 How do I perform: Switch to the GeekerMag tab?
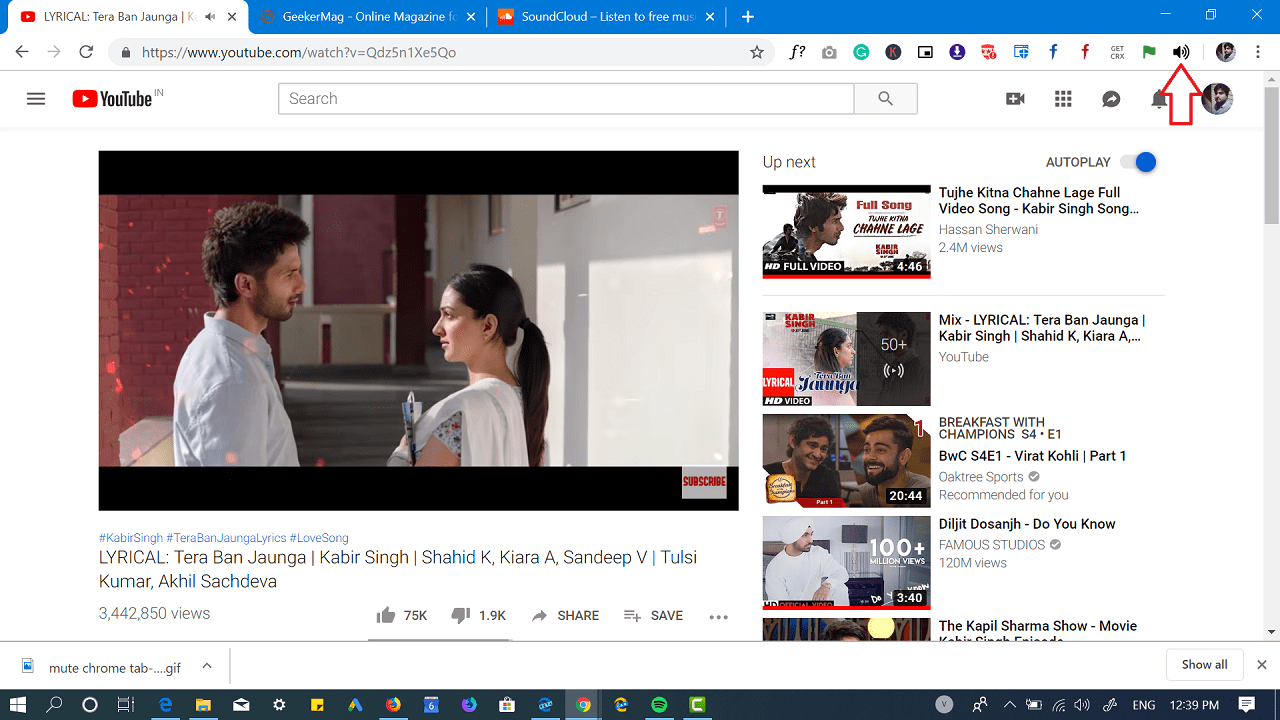pos(366,17)
